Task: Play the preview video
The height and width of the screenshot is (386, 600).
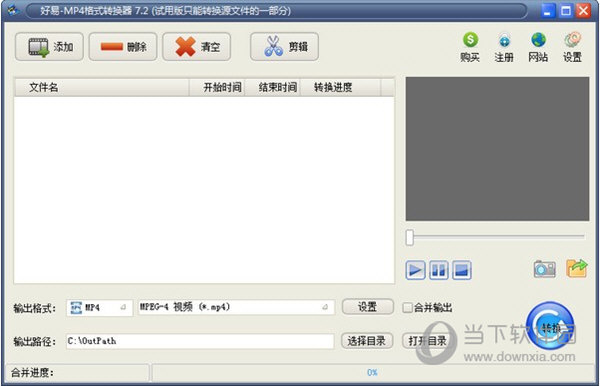Action: point(415,270)
